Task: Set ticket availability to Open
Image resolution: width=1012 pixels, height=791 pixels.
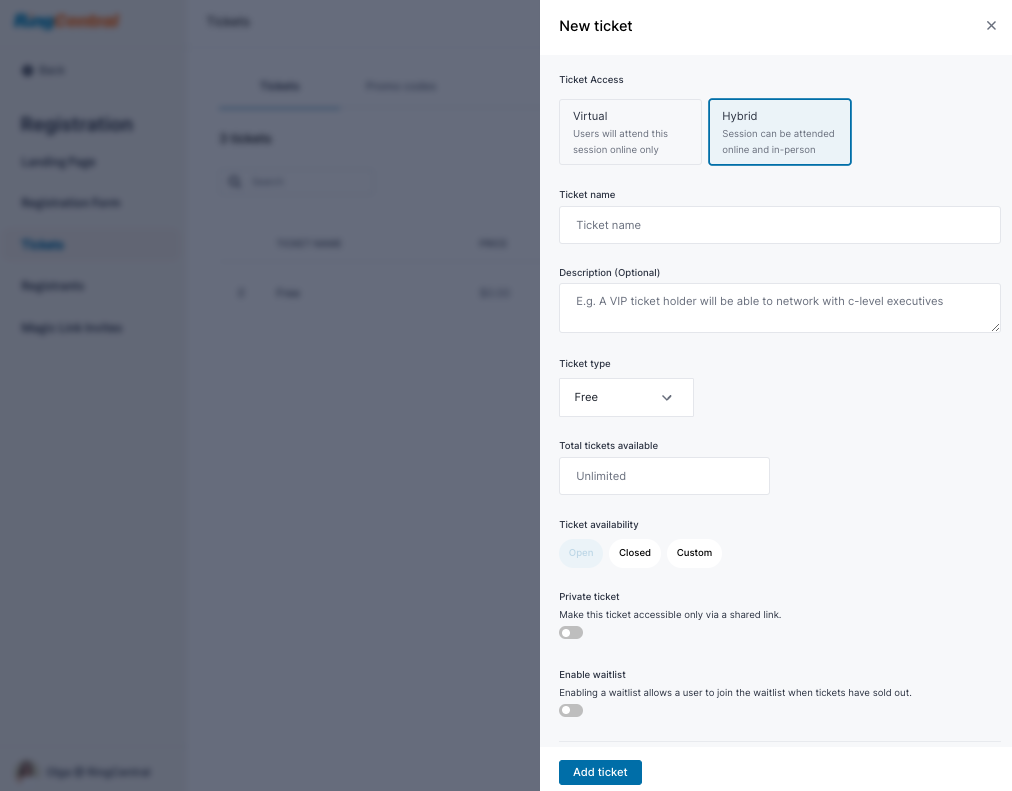Action: (x=581, y=553)
